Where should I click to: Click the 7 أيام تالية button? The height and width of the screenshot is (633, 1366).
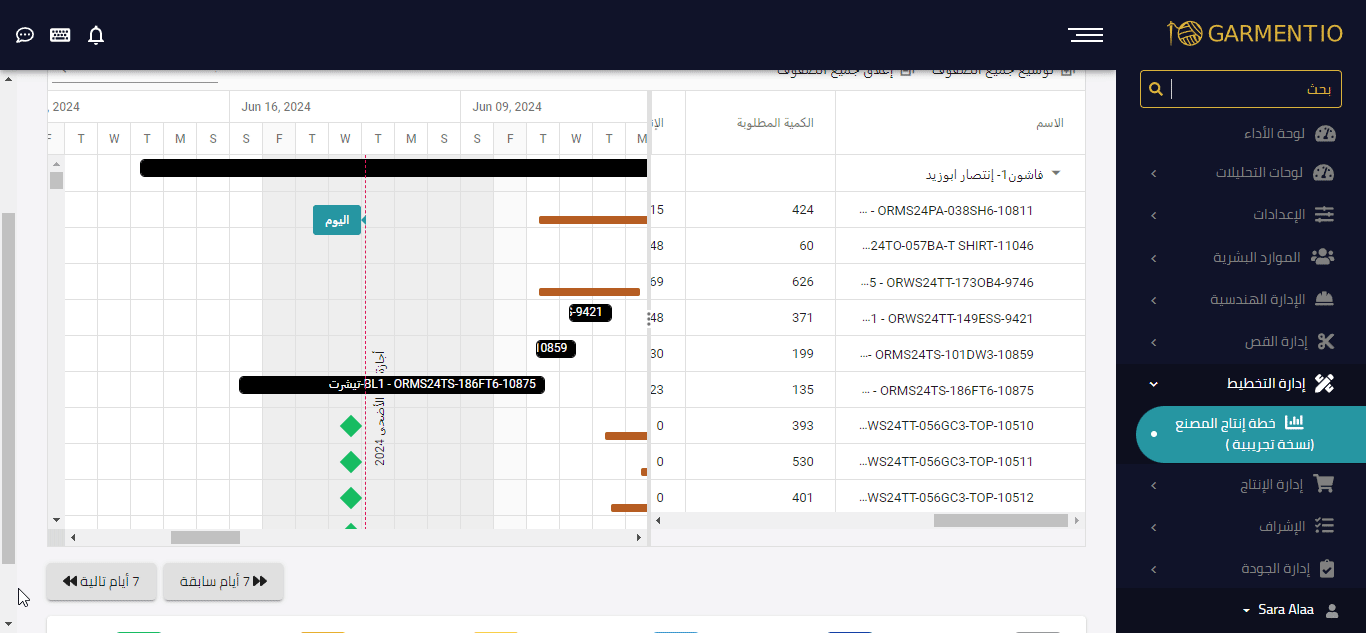coord(101,581)
